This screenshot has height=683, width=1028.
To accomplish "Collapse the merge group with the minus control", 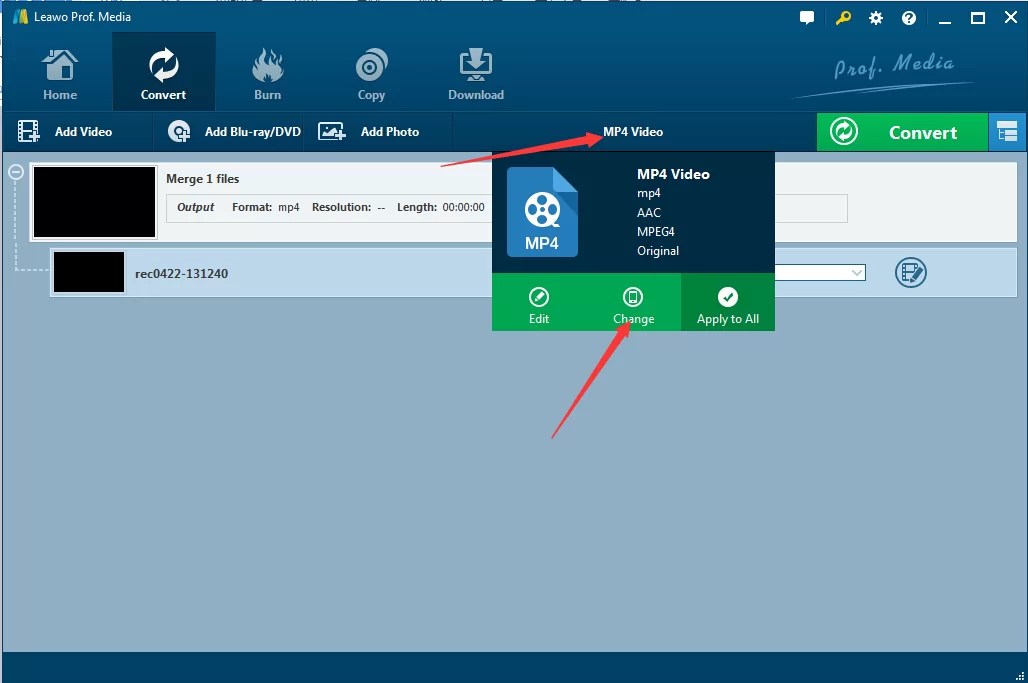I will (14, 171).
